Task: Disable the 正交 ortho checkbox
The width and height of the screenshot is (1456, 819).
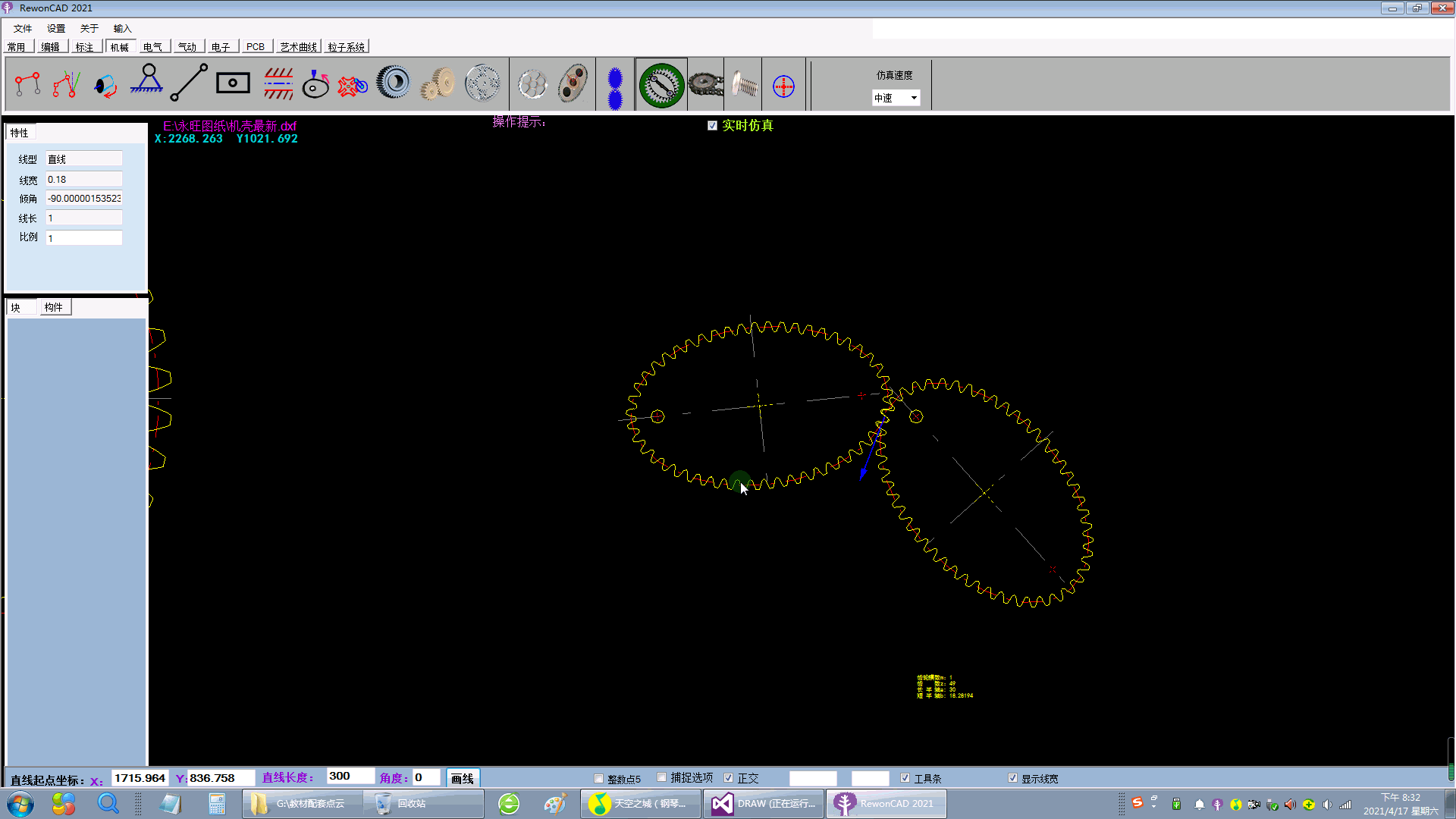Action: point(729,778)
